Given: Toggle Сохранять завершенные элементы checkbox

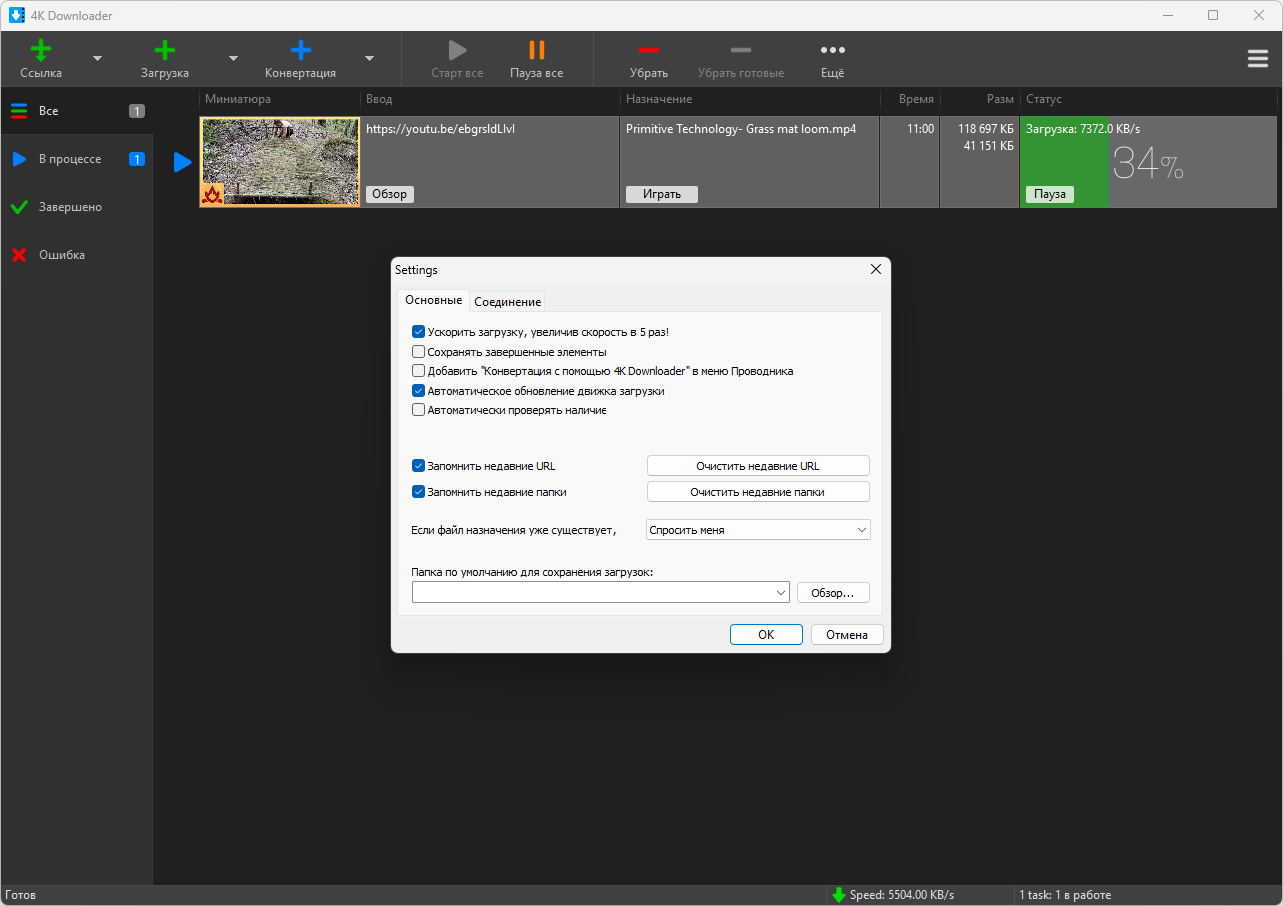Looking at the screenshot, I should click(x=418, y=352).
